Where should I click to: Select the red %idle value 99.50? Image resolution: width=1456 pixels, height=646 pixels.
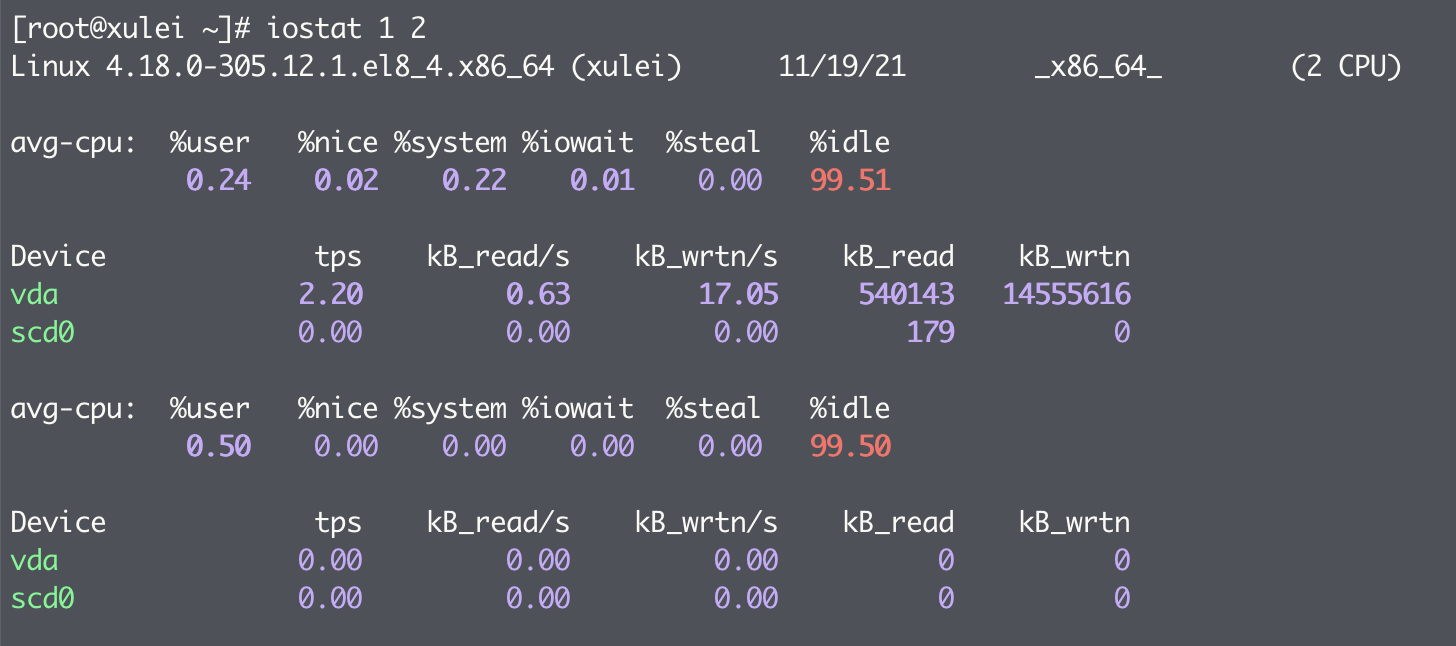(850, 447)
